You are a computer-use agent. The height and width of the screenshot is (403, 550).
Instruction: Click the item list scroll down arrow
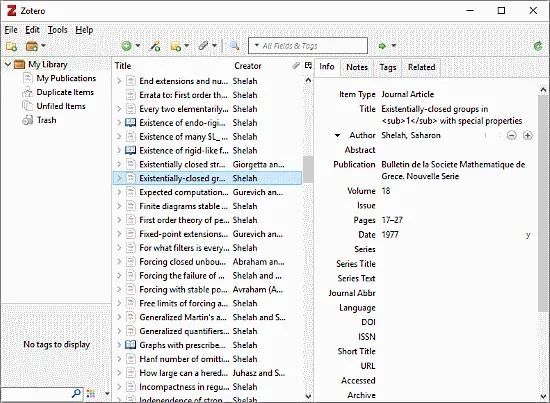pos(308,396)
